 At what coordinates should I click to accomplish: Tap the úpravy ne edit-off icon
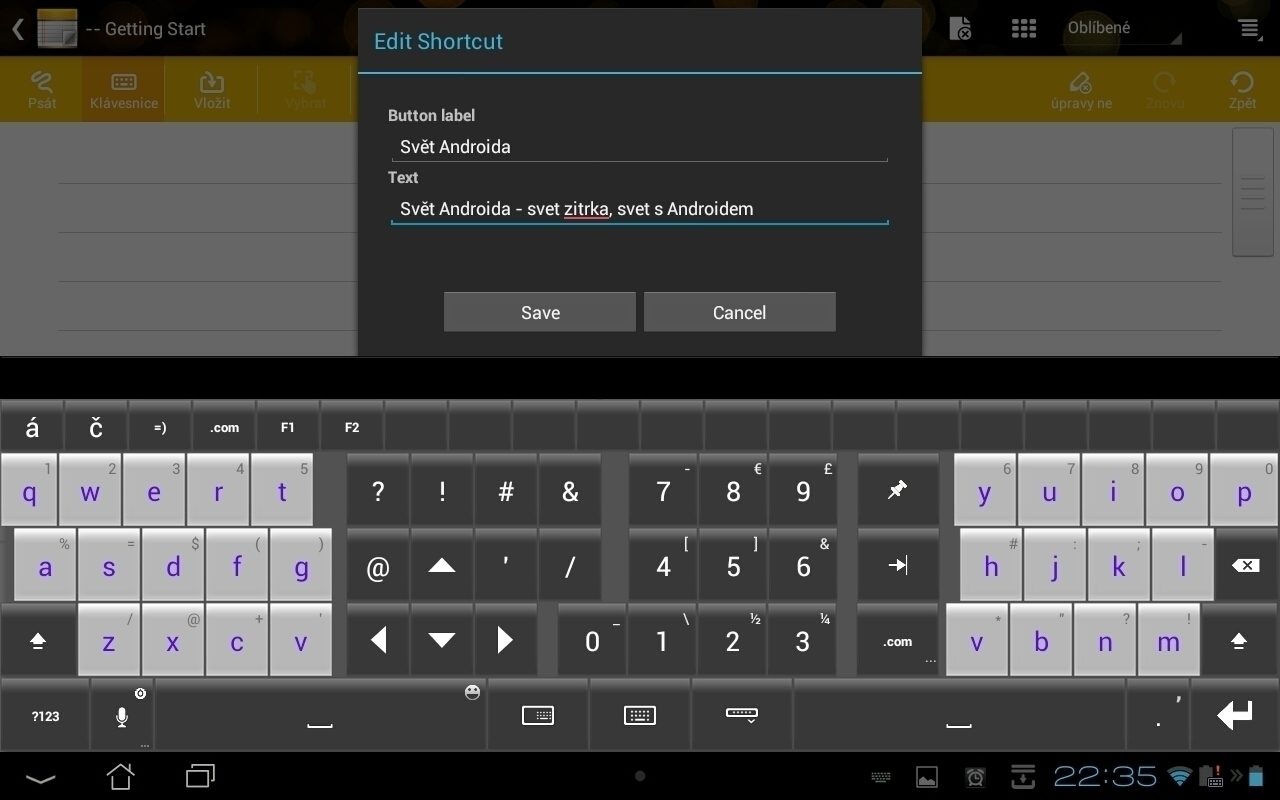click(1081, 89)
